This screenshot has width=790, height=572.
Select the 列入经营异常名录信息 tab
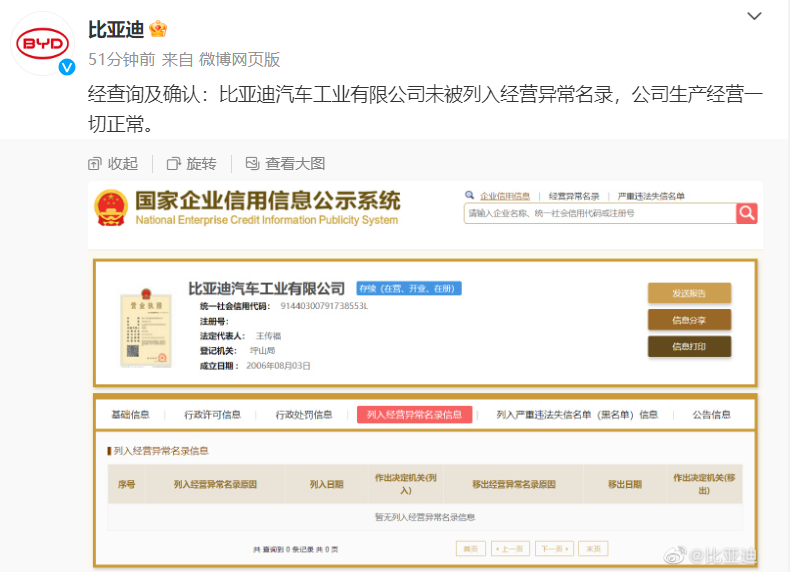click(415, 414)
